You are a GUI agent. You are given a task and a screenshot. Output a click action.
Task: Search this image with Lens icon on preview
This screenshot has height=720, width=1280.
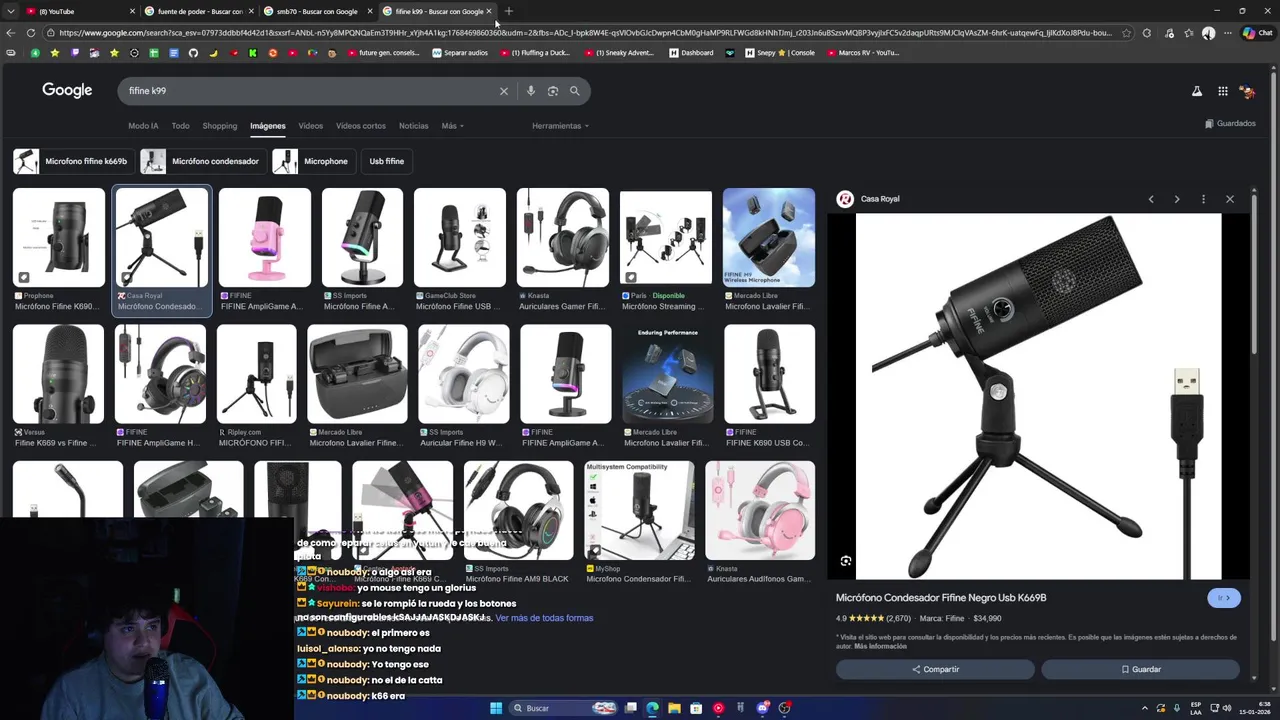coord(846,561)
